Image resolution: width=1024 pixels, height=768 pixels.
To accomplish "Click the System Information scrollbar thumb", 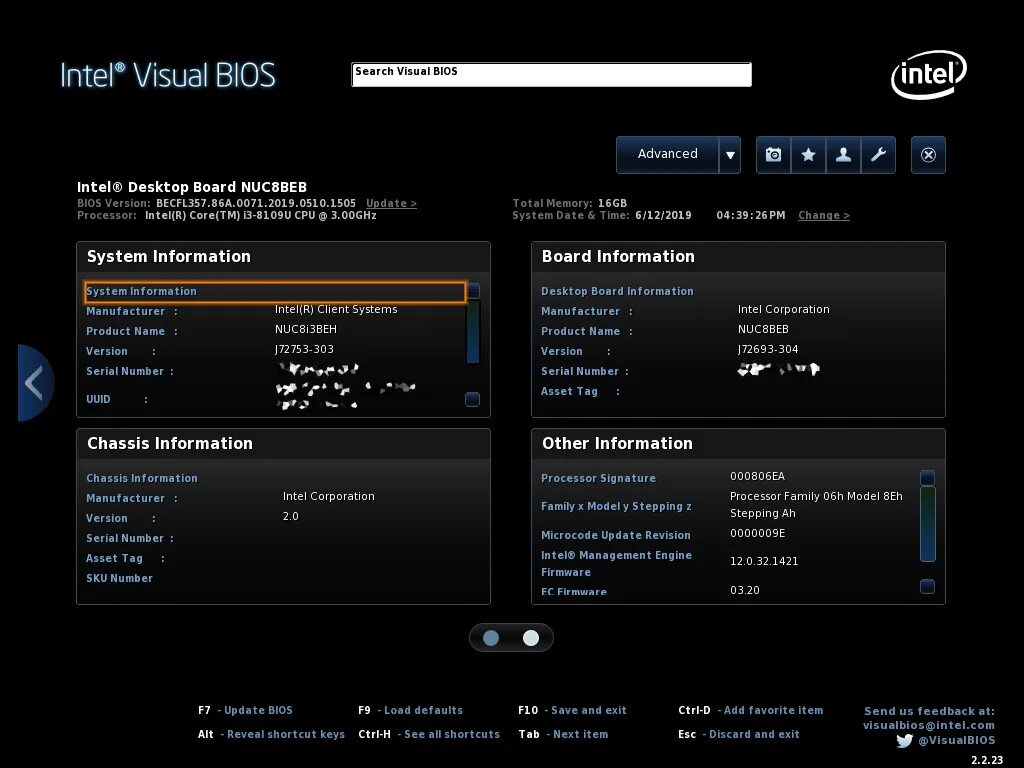I will point(473,332).
